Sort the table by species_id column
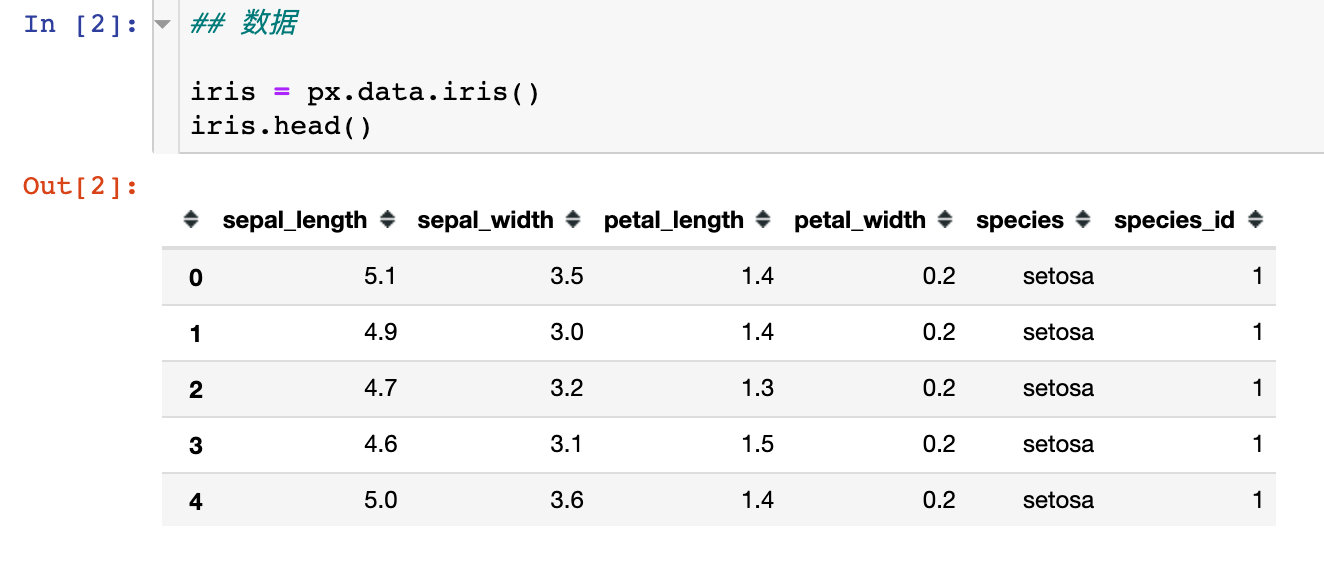The image size is (1324, 588). [x=1255, y=220]
